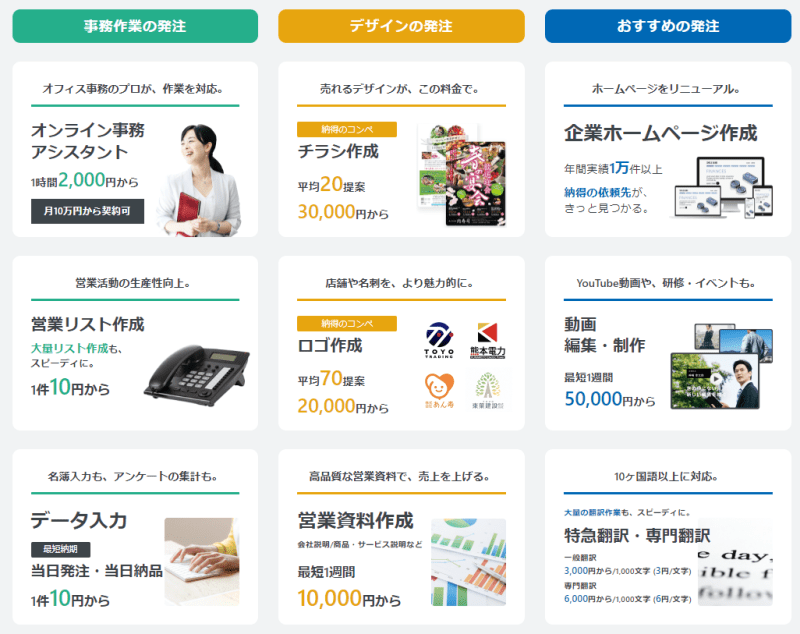Click the TOYO Trading logo sample
This screenshot has width=800, height=634.
point(439,340)
